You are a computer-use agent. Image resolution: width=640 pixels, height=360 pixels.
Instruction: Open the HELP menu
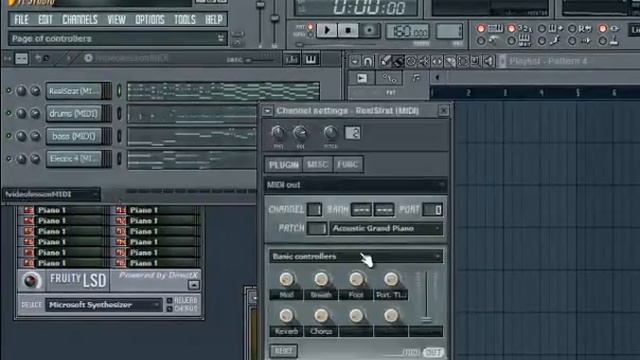click(x=213, y=19)
